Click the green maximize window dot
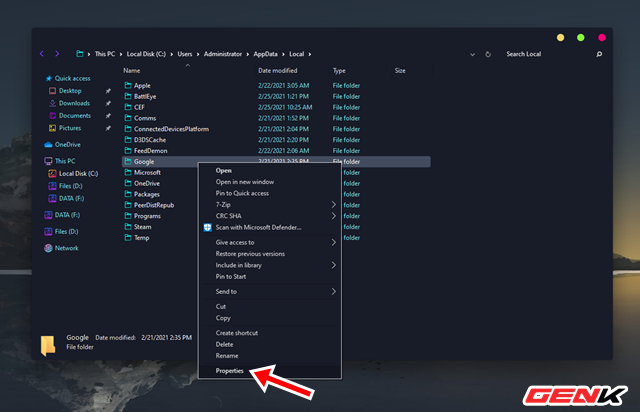Image resolution: width=640 pixels, height=412 pixels. tap(580, 38)
